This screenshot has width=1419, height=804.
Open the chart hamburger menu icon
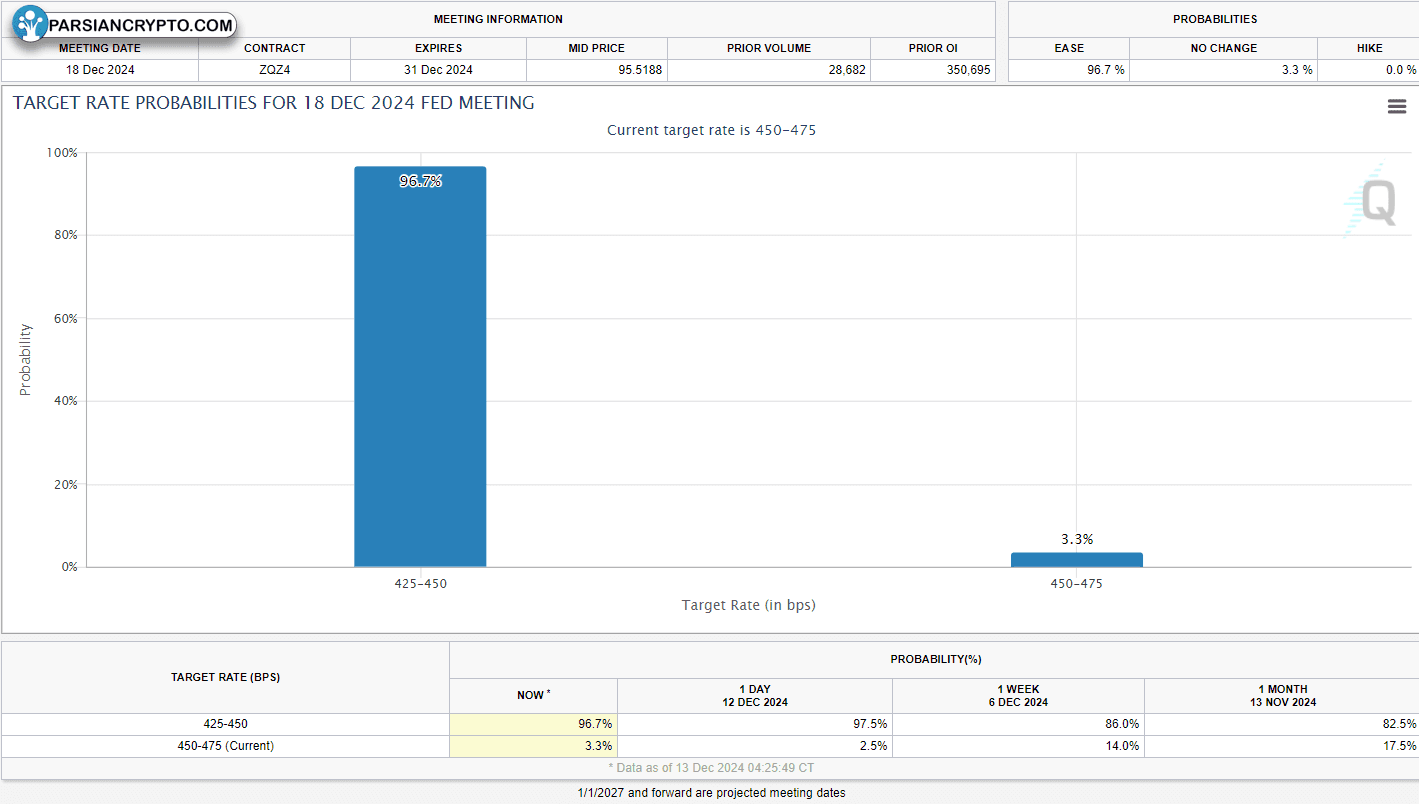point(1397,107)
